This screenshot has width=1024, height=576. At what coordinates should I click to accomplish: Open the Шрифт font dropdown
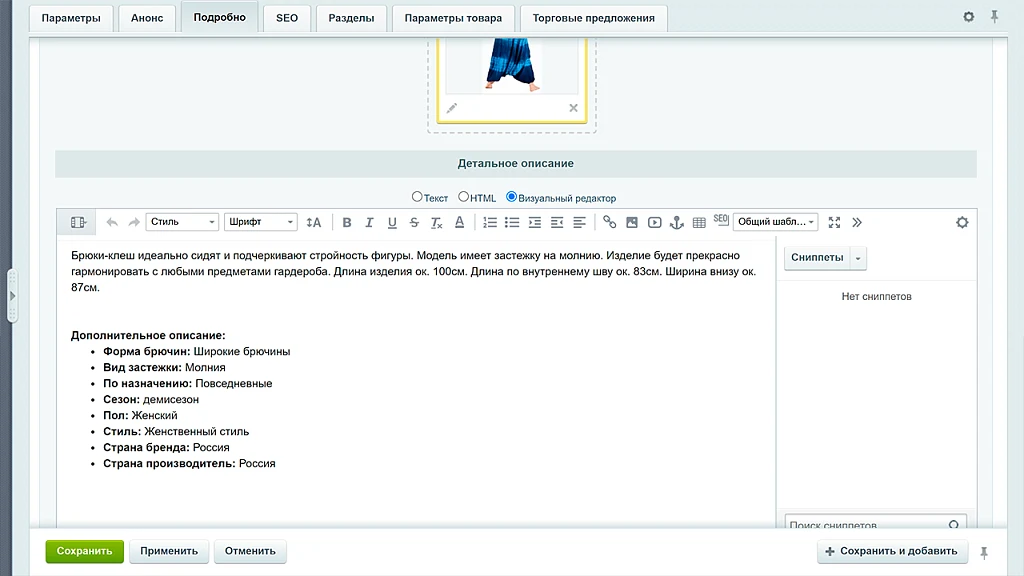(261, 222)
